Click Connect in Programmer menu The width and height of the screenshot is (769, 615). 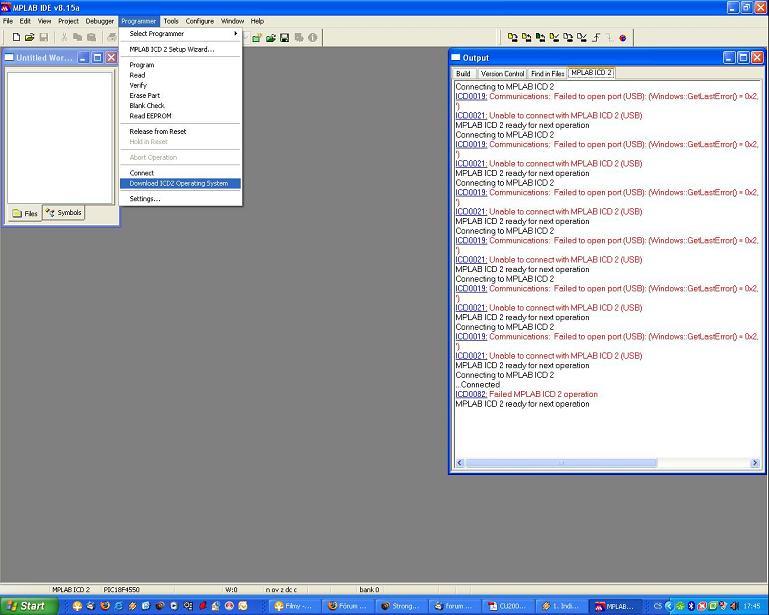[180, 173]
